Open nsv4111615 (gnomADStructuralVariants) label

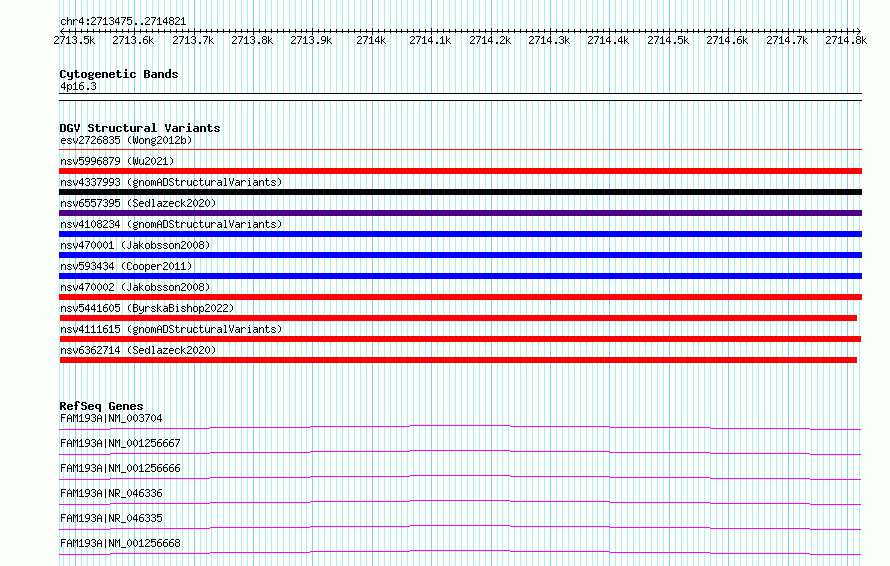coord(171,329)
